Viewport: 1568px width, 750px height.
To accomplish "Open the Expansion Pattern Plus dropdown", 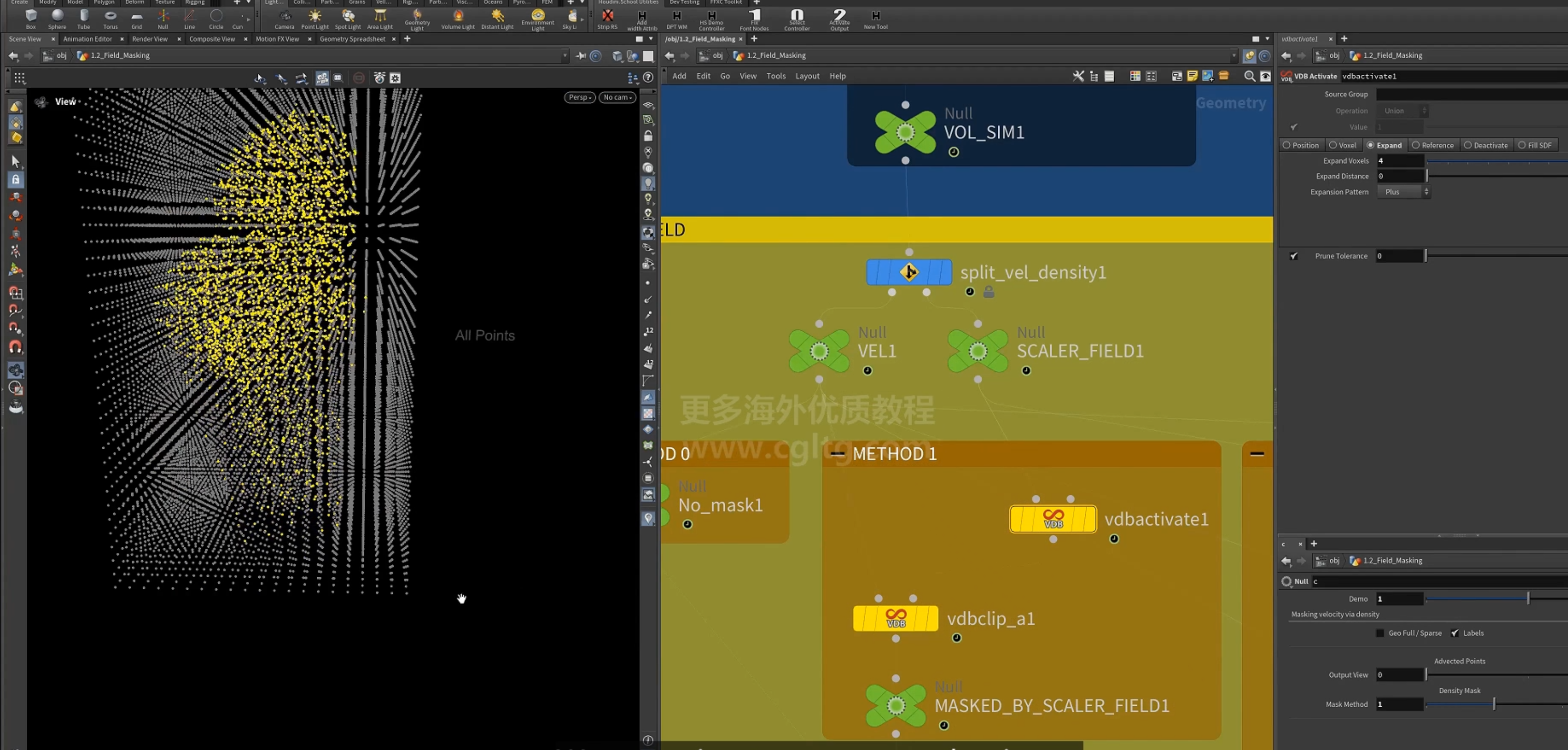I will coord(1403,192).
